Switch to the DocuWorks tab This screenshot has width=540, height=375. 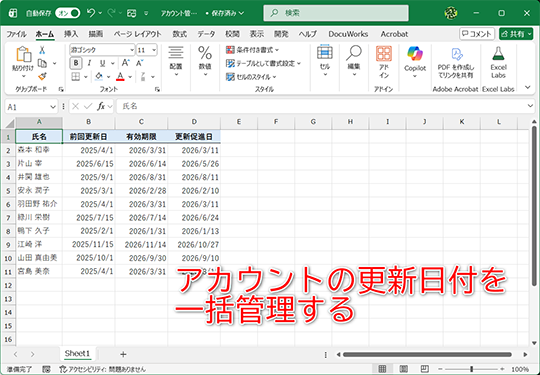point(348,34)
